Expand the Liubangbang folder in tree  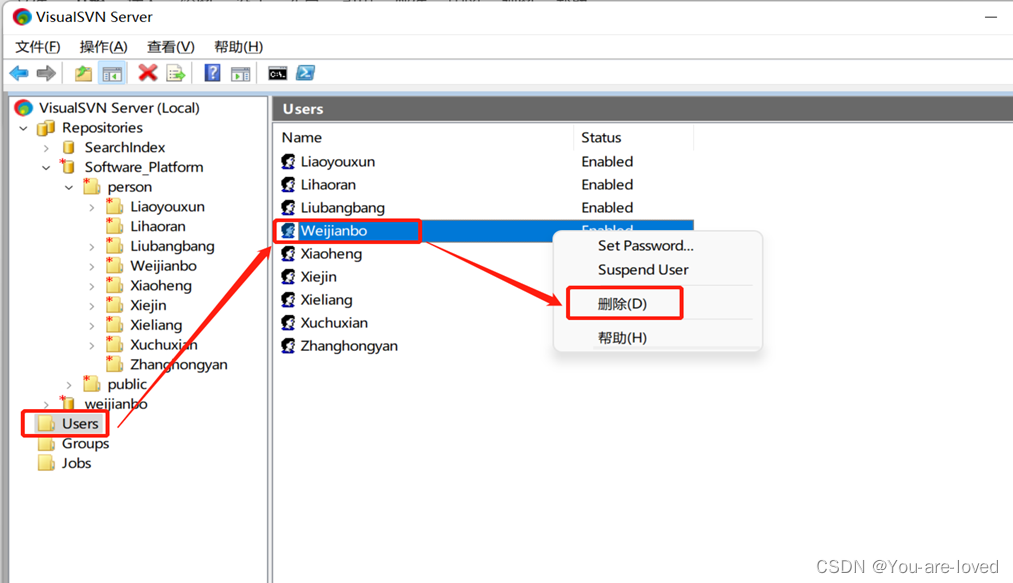click(92, 247)
